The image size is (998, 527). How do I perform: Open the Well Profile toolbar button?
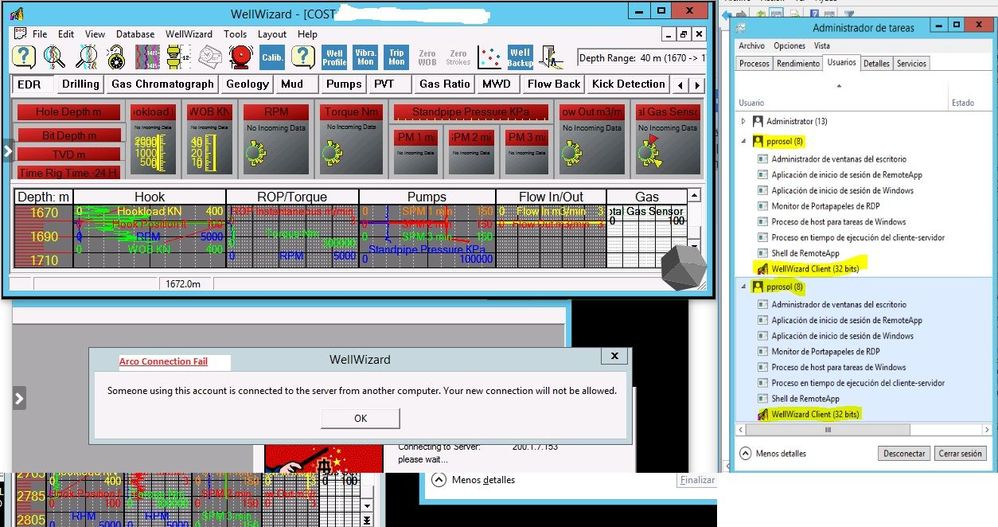point(334,57)
